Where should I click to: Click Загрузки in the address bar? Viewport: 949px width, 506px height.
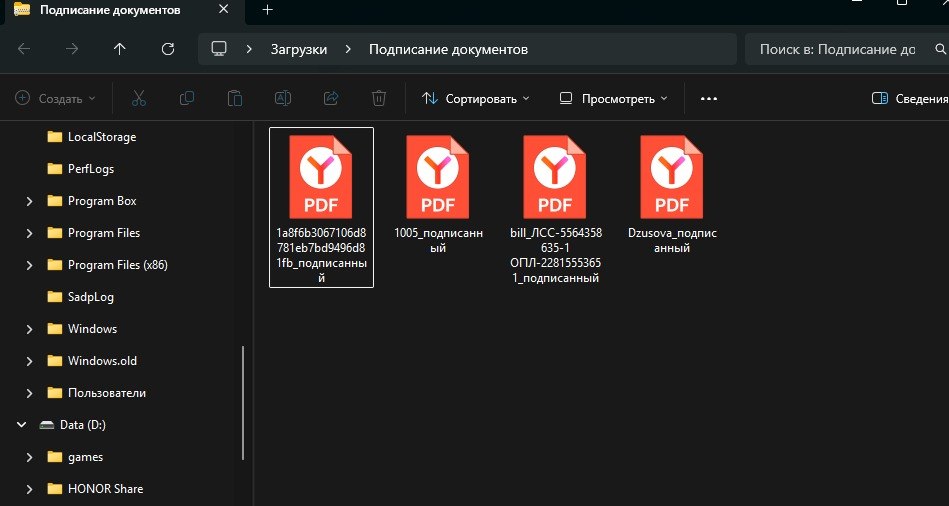[x=299, y=49]
